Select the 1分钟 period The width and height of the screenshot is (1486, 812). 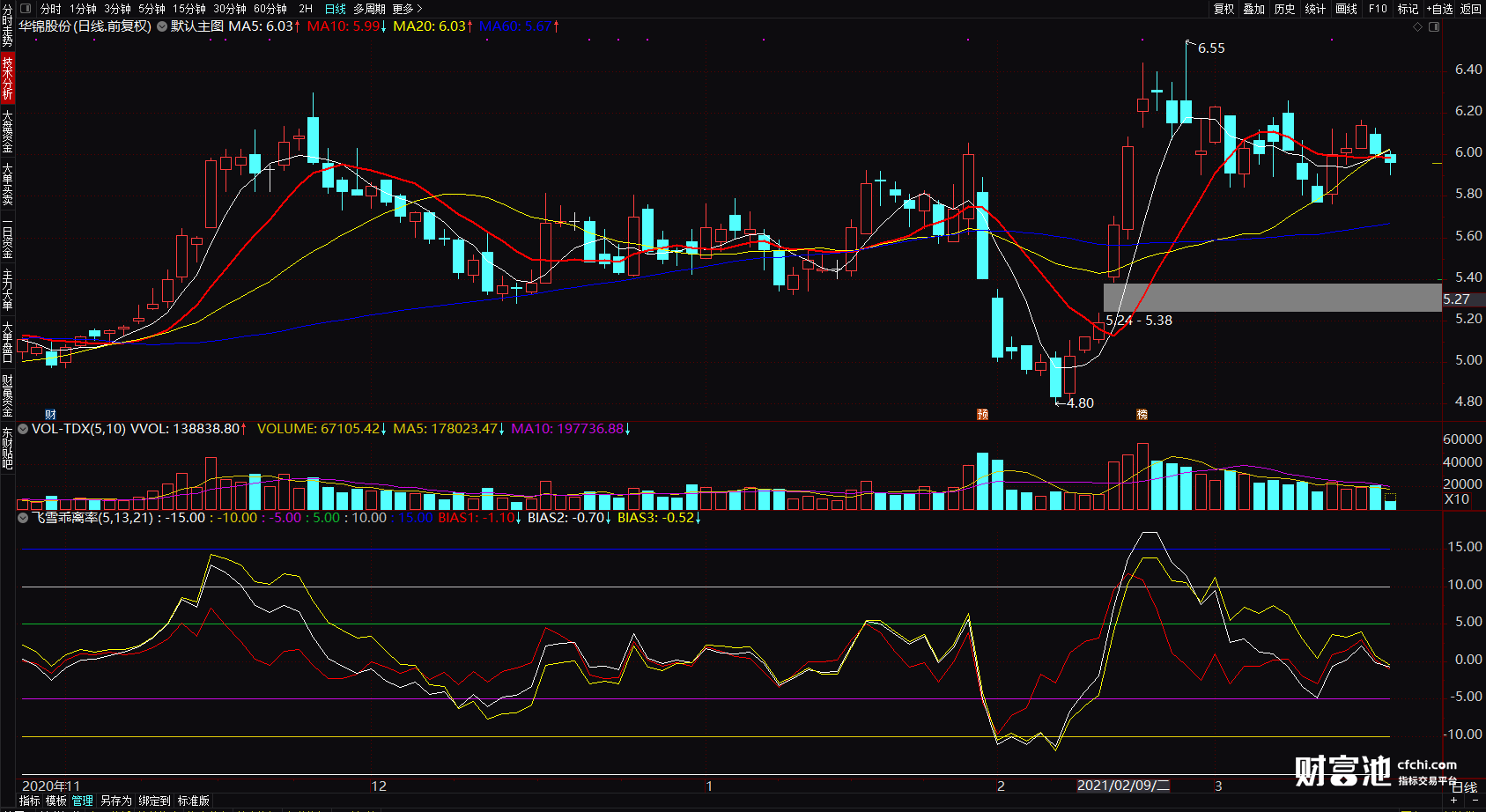(83, 9)
